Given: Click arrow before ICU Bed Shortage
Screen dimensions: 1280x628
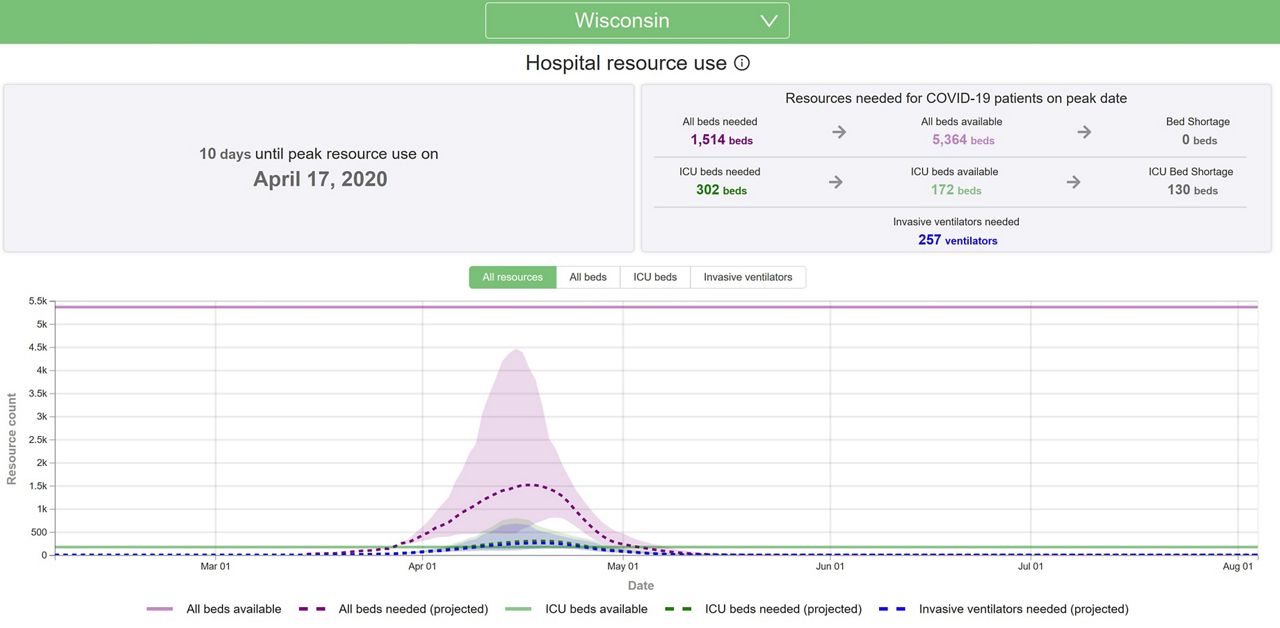Looking at the screenshot, I should [1073, 182].
